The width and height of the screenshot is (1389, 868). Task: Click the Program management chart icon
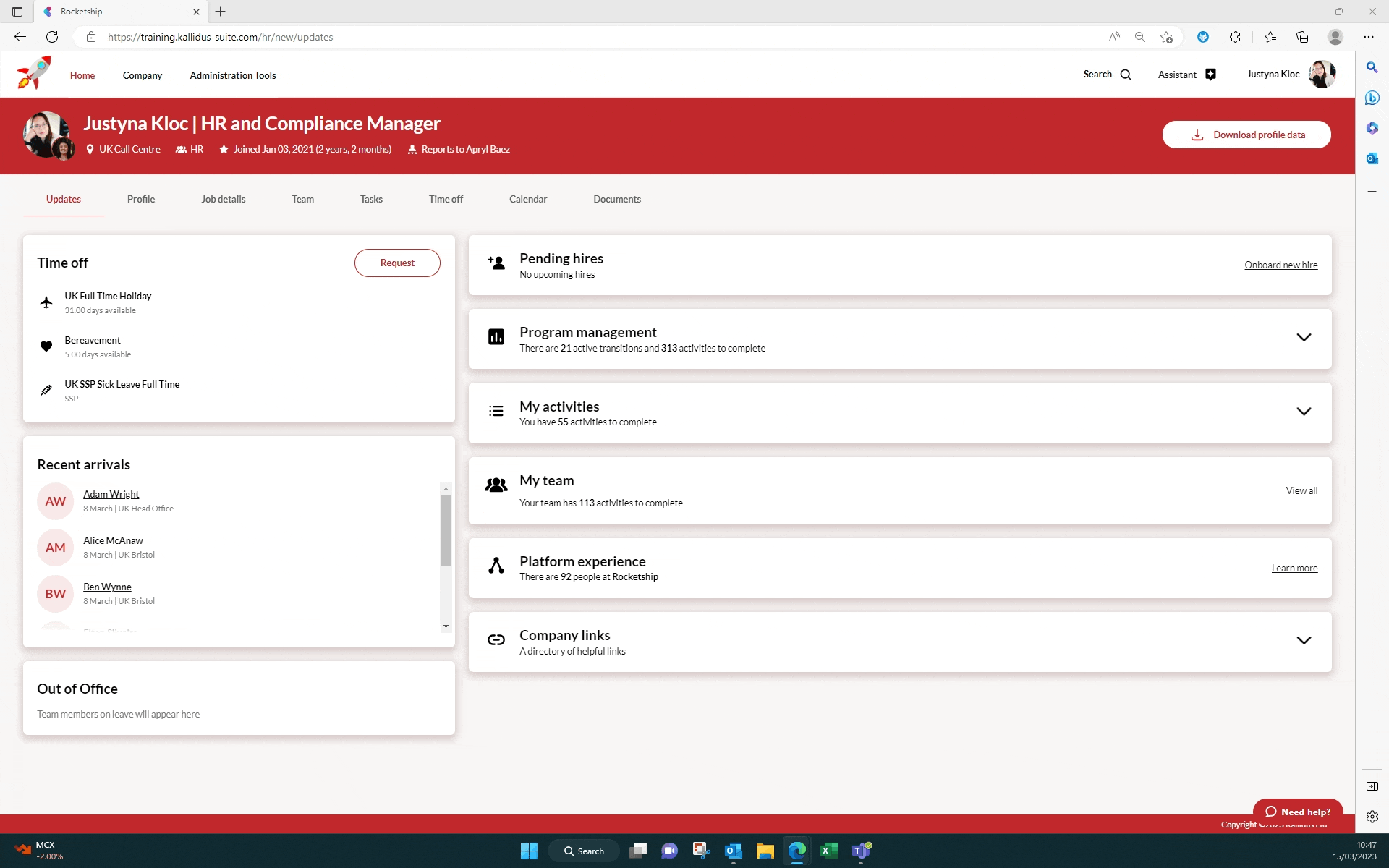pyautogui.click(x=496, y=337)
